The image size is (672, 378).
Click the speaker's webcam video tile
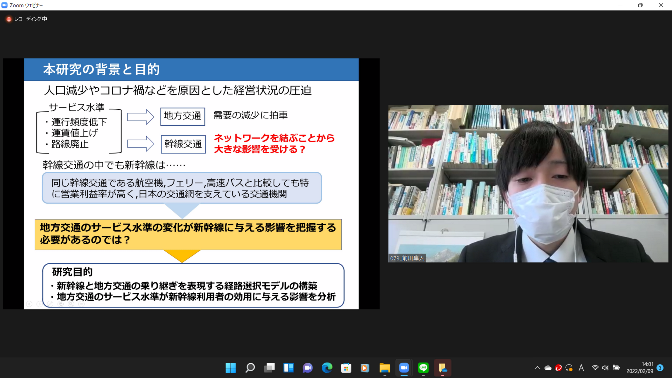click(528, 183)
